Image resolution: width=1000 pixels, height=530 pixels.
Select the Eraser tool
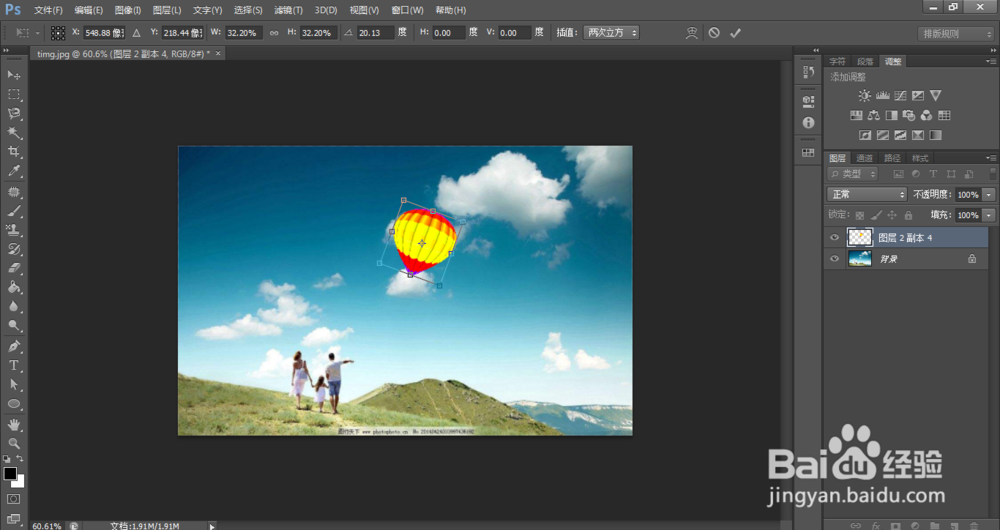point(13,268)
